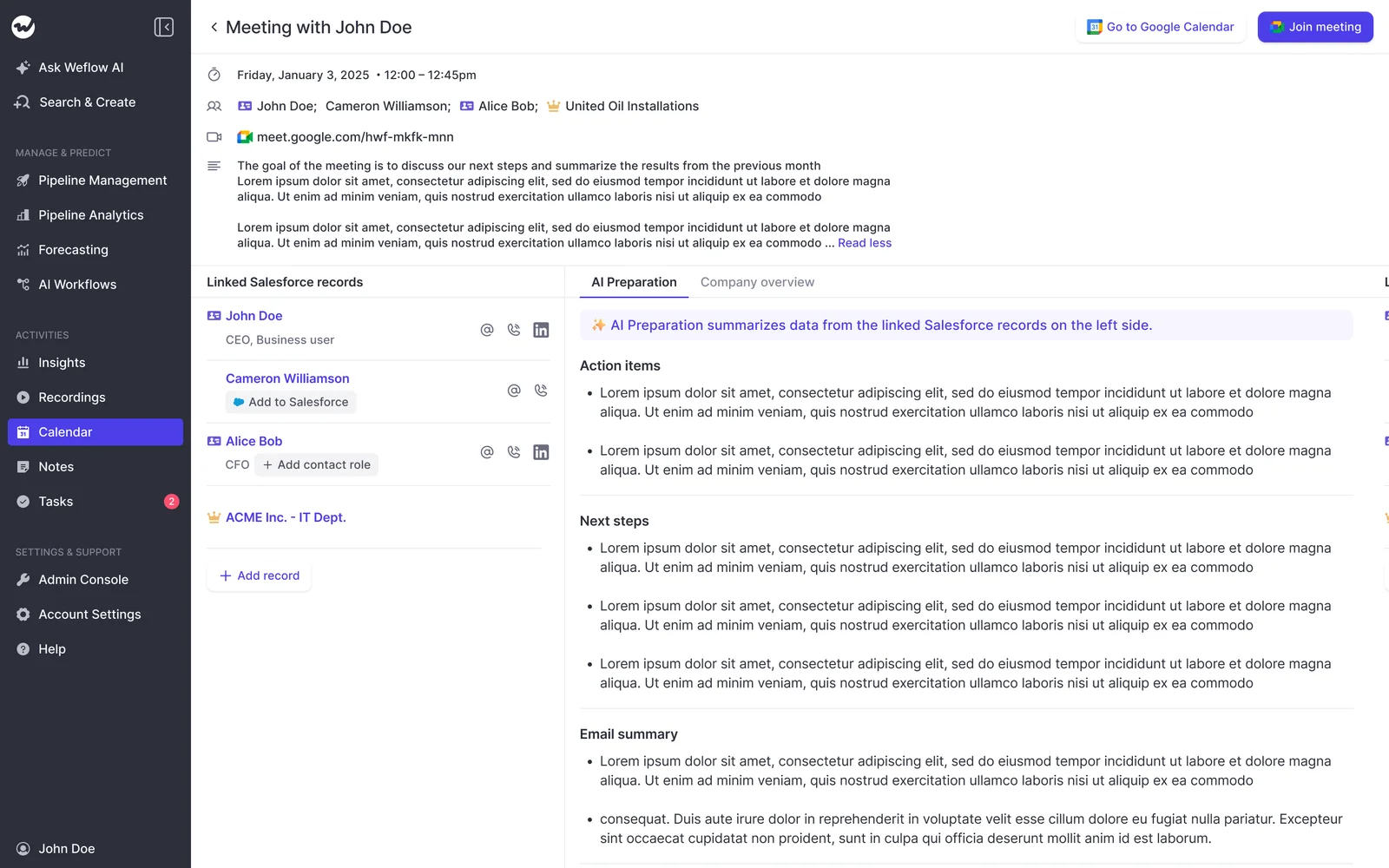The height and width of the screenshot is (868, 1389).
Task: Open Alice Bob linked record
Action: pyautogui.click(x=254, y=441)
